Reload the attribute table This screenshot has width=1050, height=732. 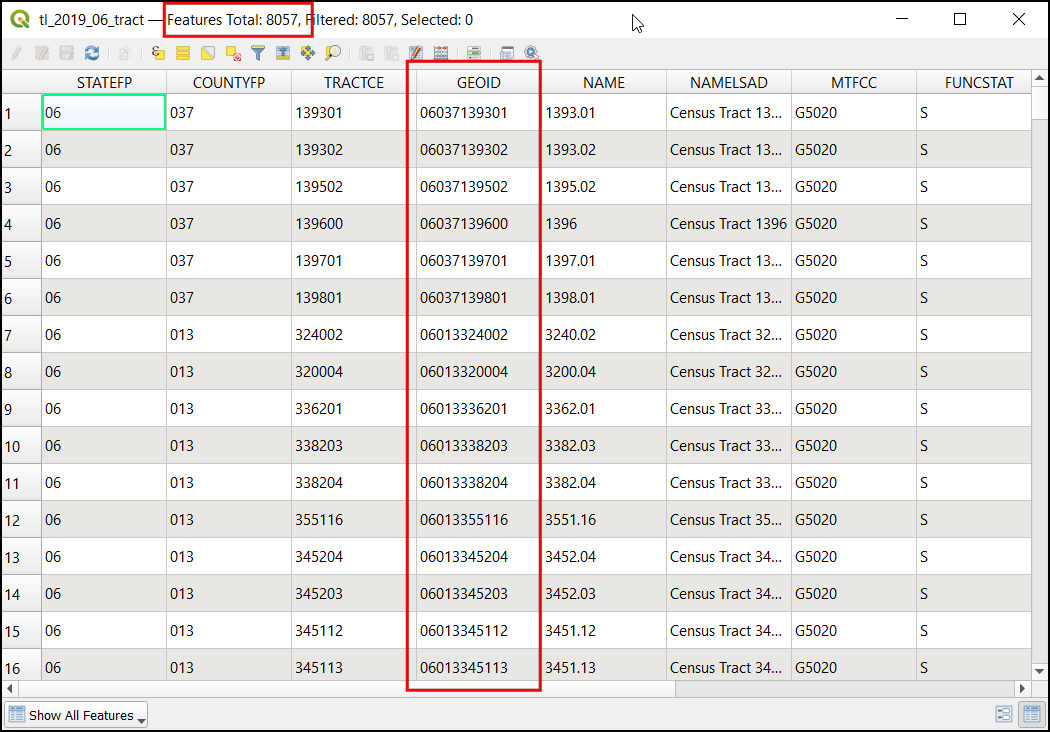(92, 54)
